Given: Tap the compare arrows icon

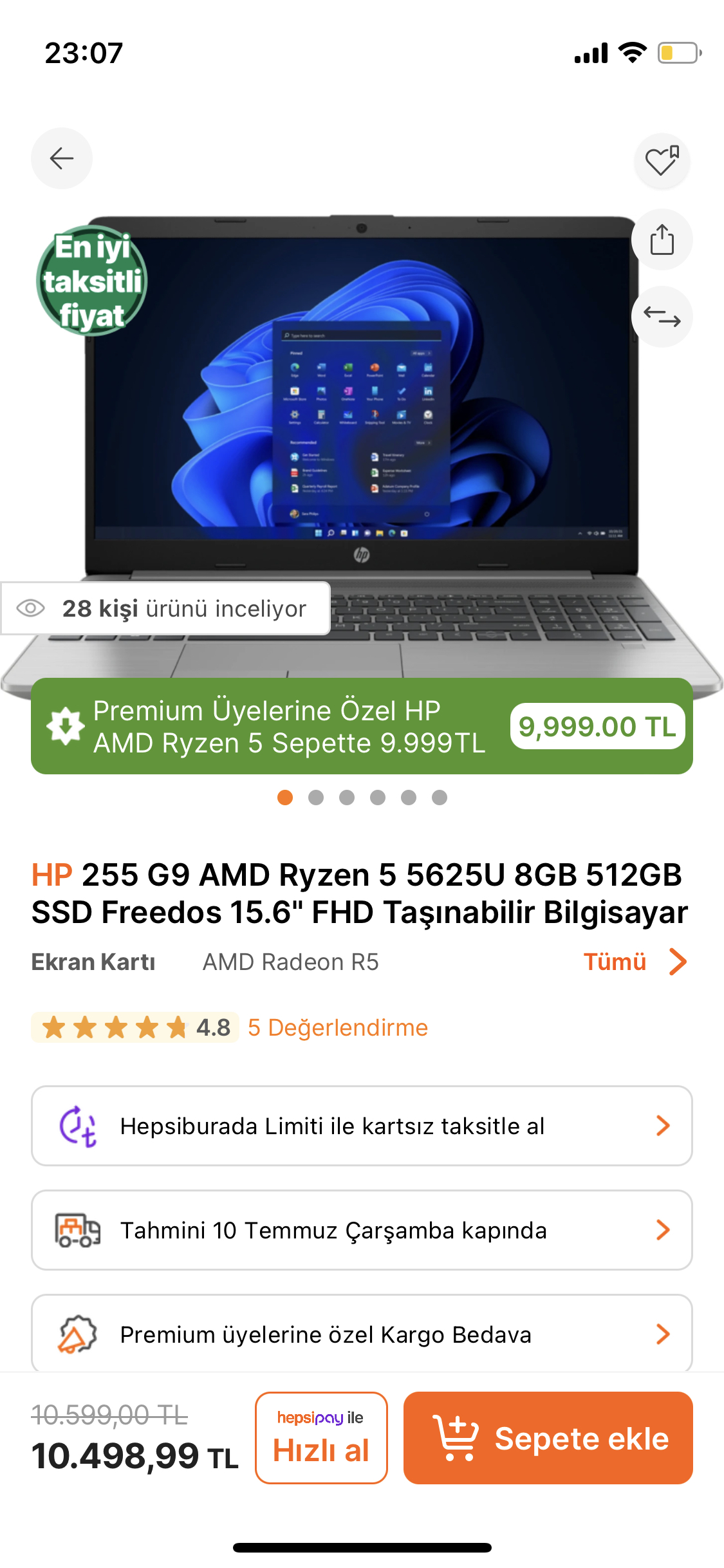Looking at the screenshot, I should [662, 317].
